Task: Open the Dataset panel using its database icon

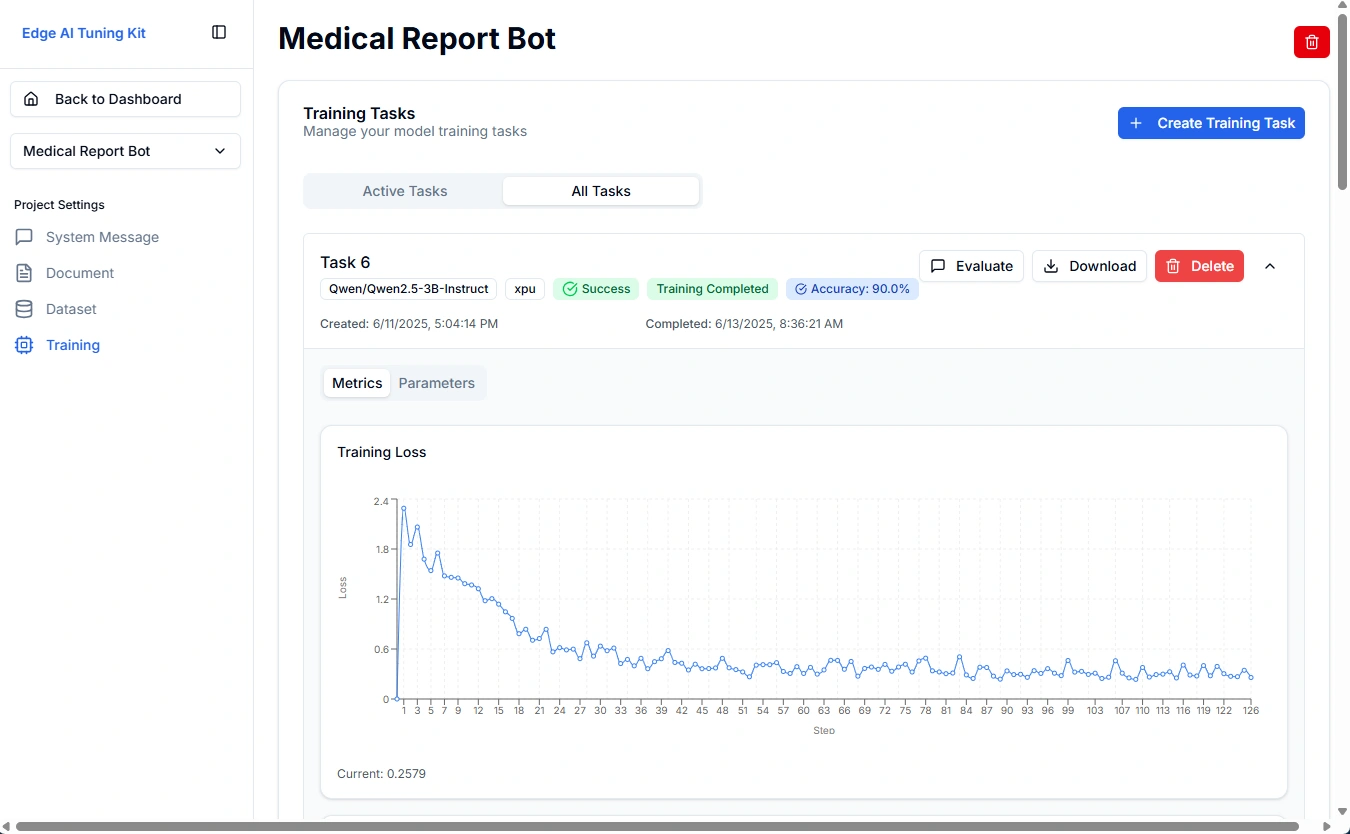Action: pyautogui.click(x=23, y=309)
